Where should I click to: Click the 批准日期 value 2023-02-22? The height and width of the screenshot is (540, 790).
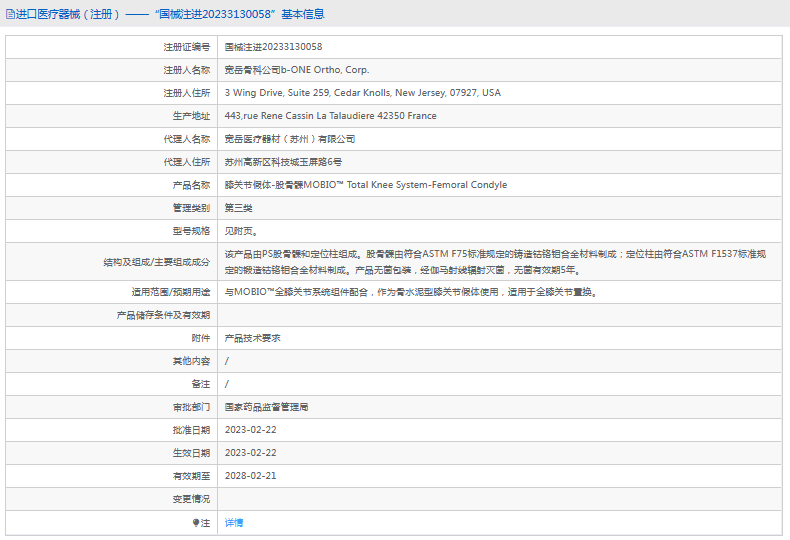[x=250, y=430]
